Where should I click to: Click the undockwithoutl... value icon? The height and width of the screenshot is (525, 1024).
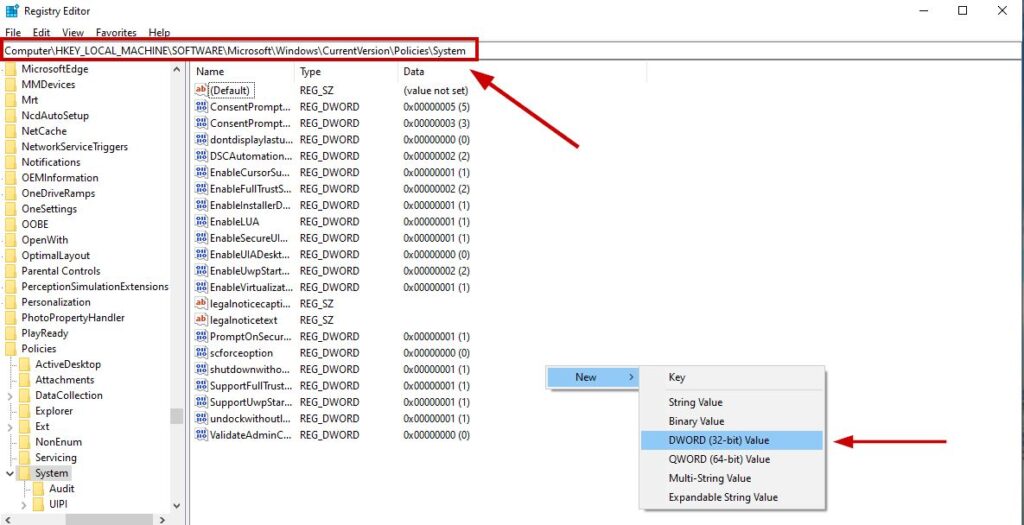point(201,418)
